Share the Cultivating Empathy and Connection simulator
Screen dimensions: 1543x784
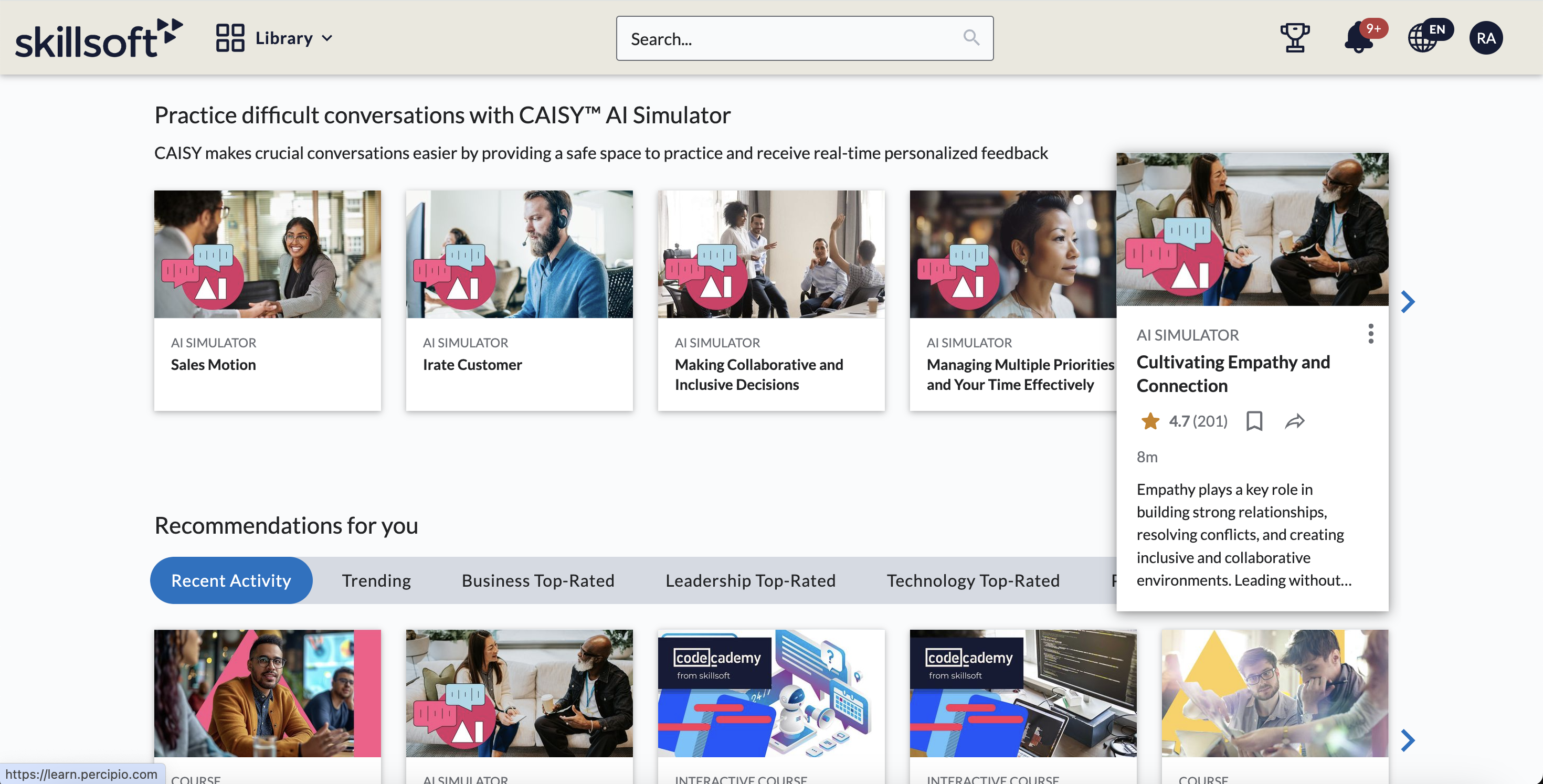pyautogui.click(x=1296, y=421)
